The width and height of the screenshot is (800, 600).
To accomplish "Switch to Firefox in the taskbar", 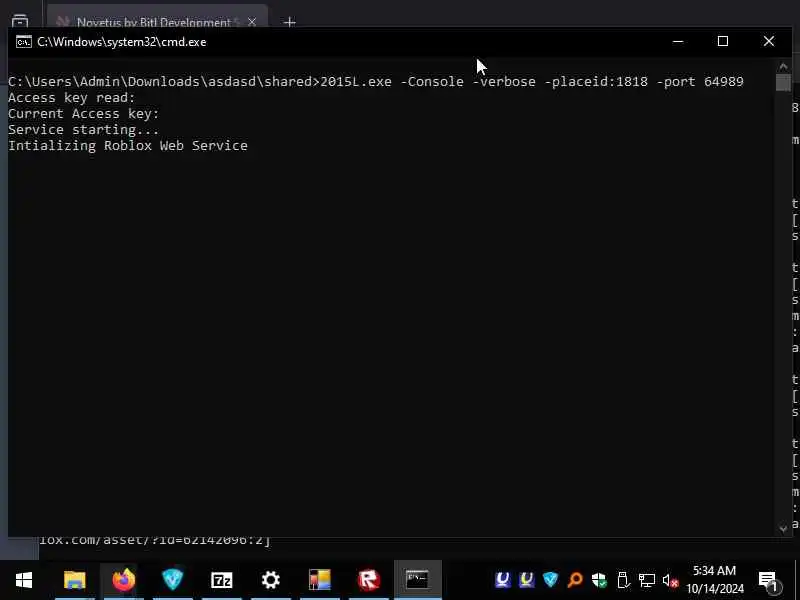I will pos(123,580).
